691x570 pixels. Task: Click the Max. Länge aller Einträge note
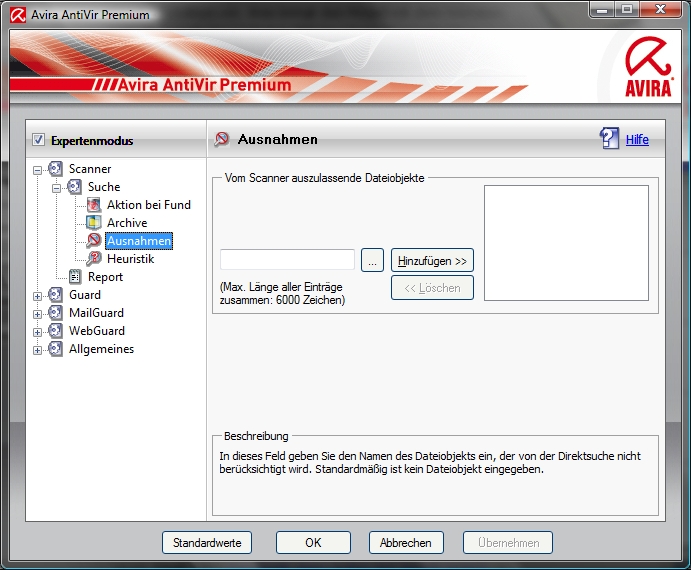tap(282, 294)
